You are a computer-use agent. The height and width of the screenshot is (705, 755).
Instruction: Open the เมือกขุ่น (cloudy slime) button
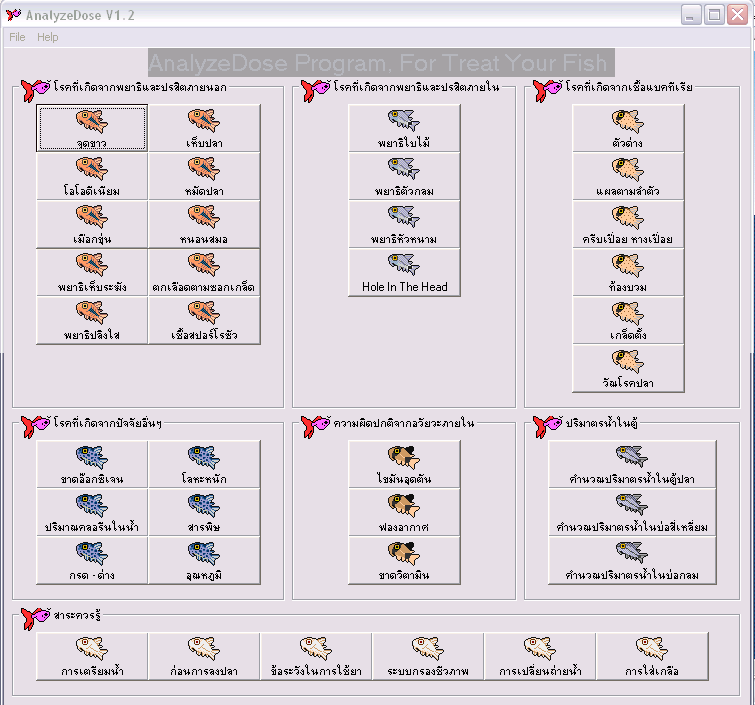point(92,224)
